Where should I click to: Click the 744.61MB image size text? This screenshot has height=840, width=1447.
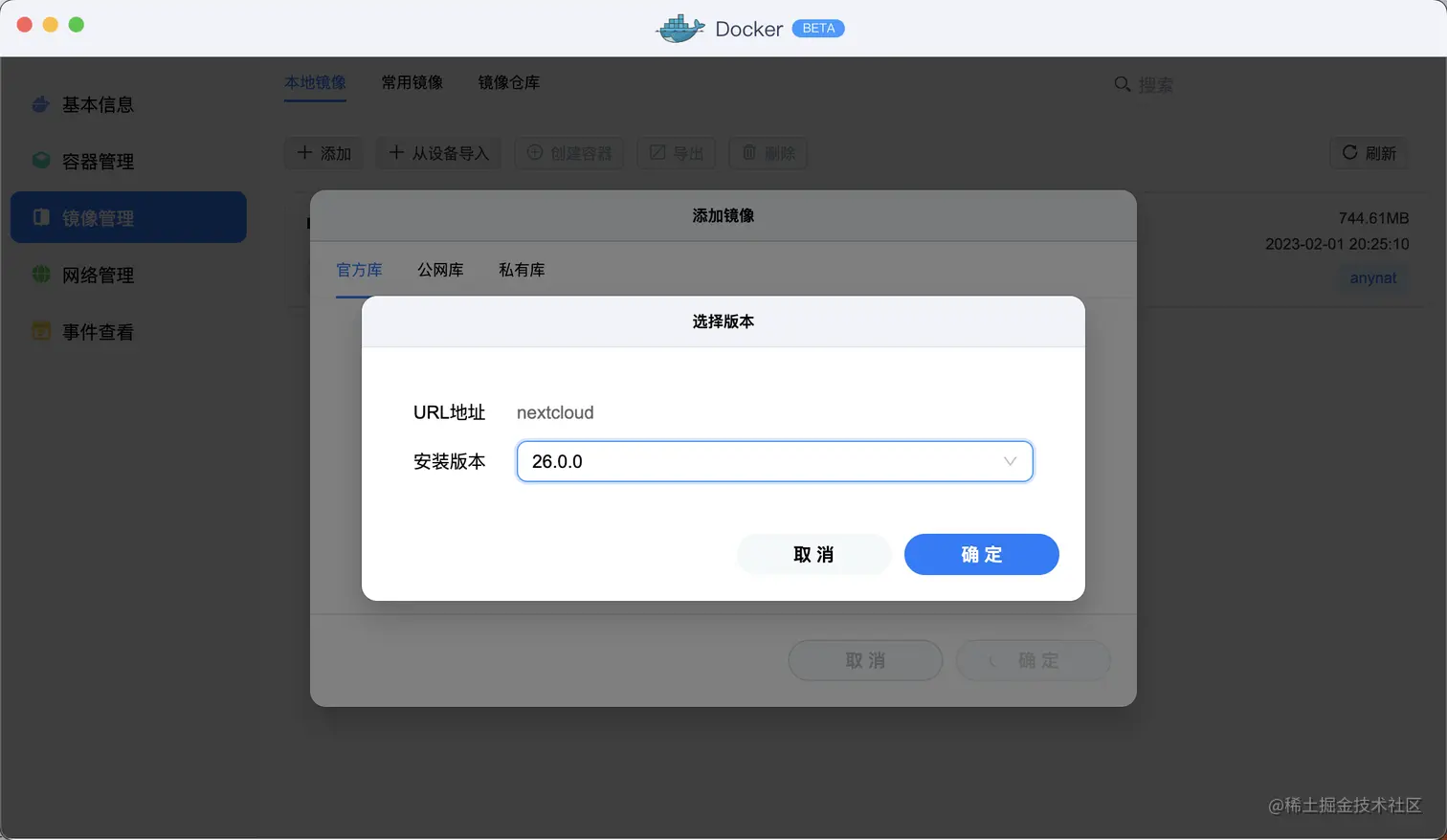1373,218
